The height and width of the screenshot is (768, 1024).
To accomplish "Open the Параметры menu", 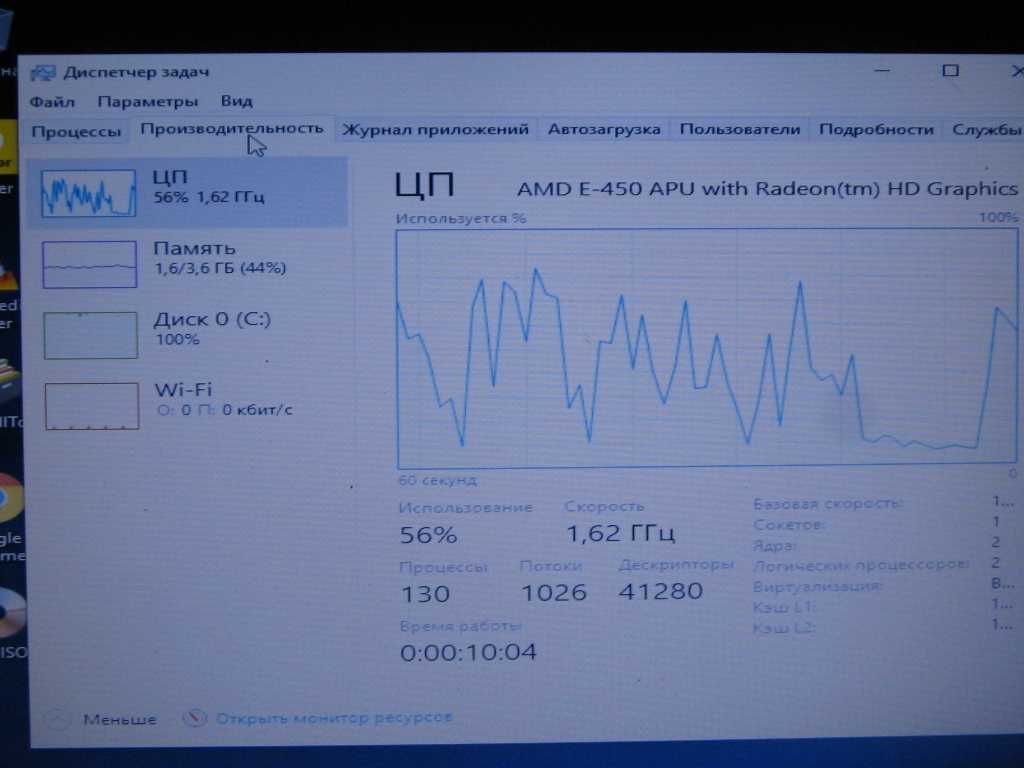I will (148, 102).
